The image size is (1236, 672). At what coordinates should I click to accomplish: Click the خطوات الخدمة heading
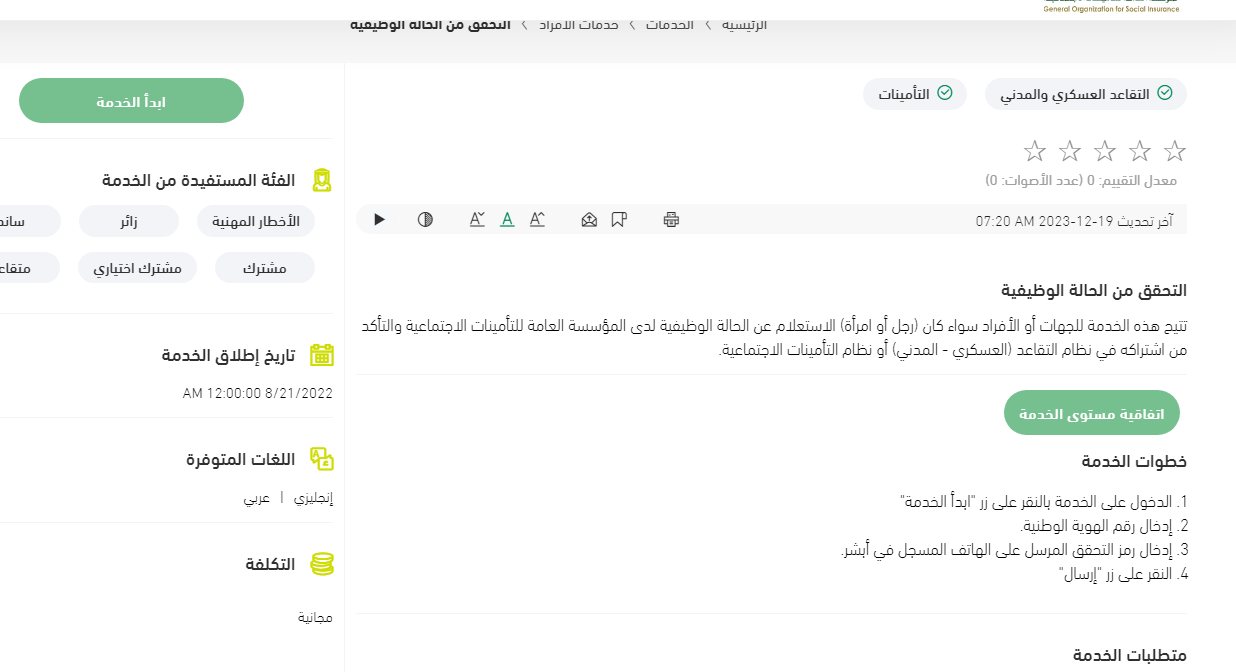pyautogui.click(x=1134, y=462)
